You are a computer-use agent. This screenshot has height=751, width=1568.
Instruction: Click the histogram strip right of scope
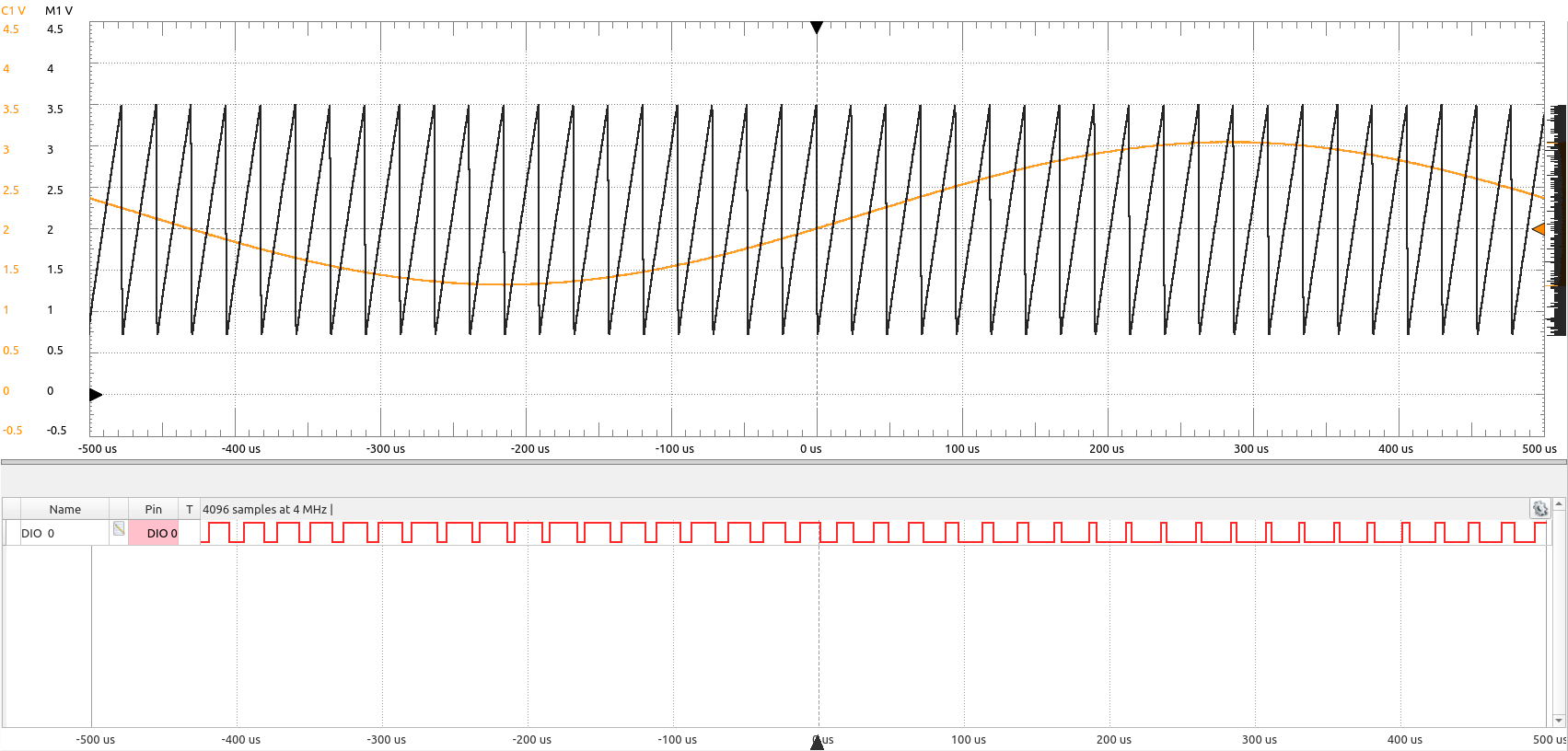1558,221
